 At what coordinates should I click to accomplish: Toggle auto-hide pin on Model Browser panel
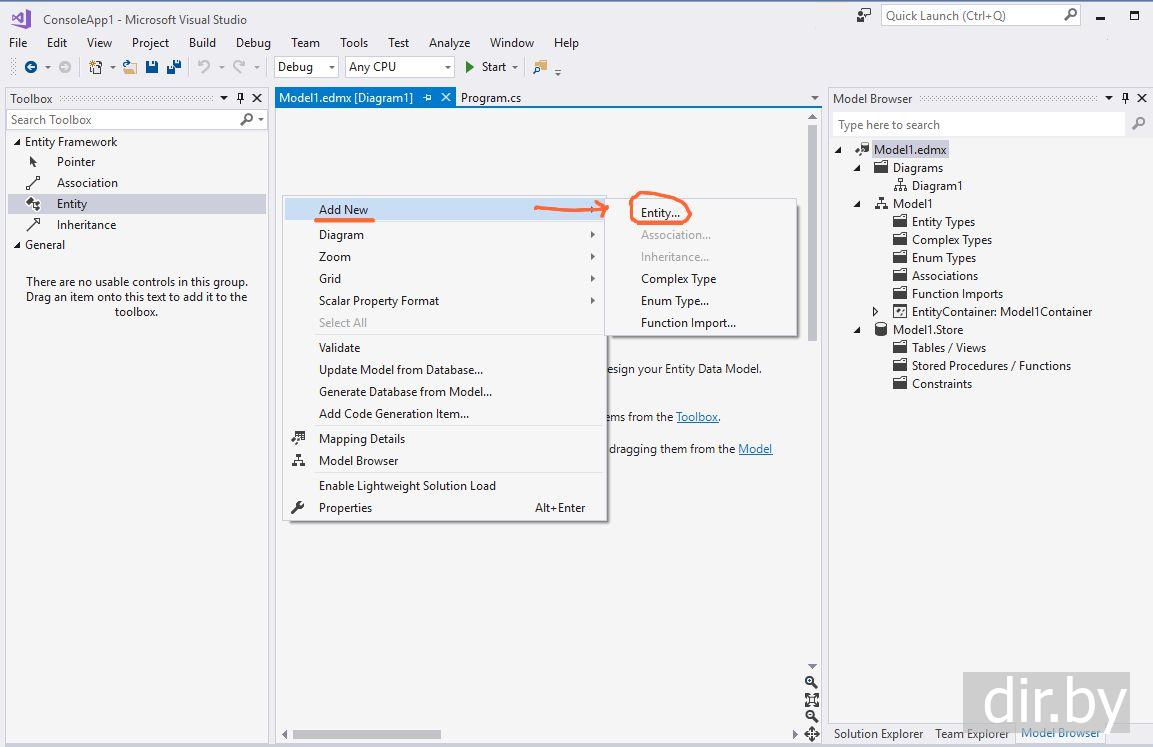point(1125,98)
